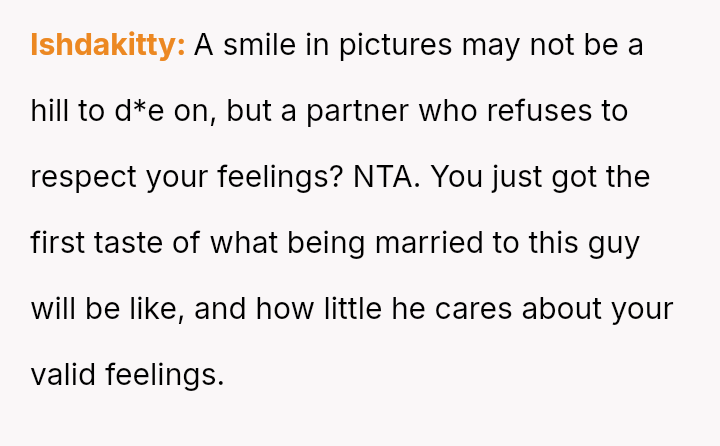Image resolution: width=720 pixels, height=446 pixels.
Task: Click the word "hill" in the comment
Action: tap(50, 112)
